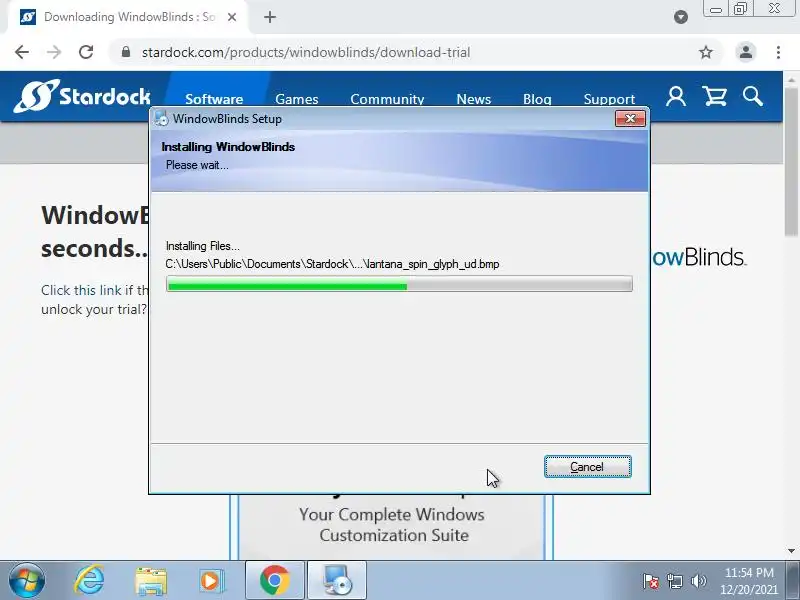Click the page scrollbar thumb
The image size is (800, 600).
791,161
